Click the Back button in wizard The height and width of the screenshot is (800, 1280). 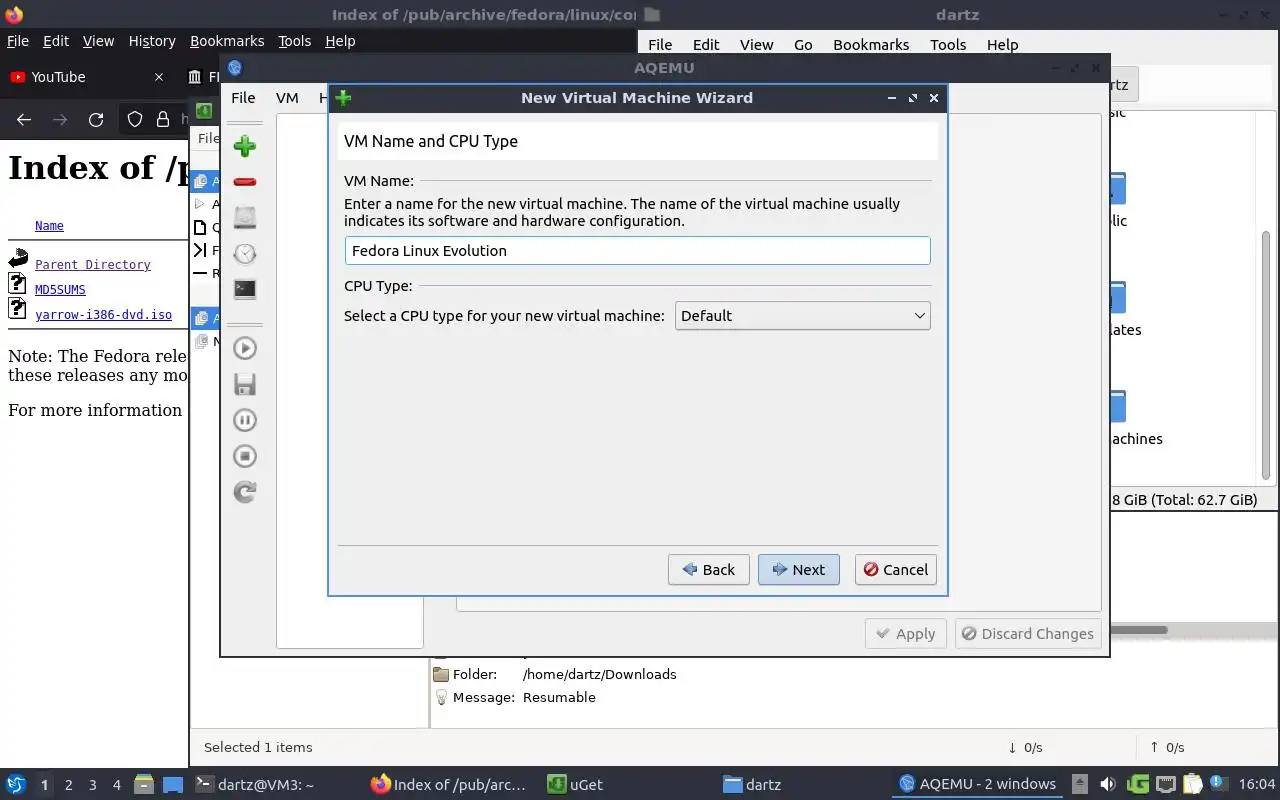tap(708, 570)
